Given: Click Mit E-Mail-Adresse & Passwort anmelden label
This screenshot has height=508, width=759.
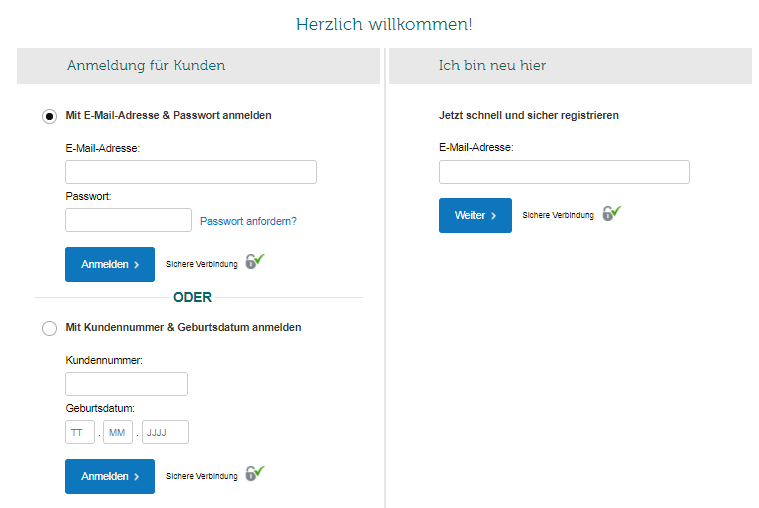Looking at the screenshot, I should point(168,116).
